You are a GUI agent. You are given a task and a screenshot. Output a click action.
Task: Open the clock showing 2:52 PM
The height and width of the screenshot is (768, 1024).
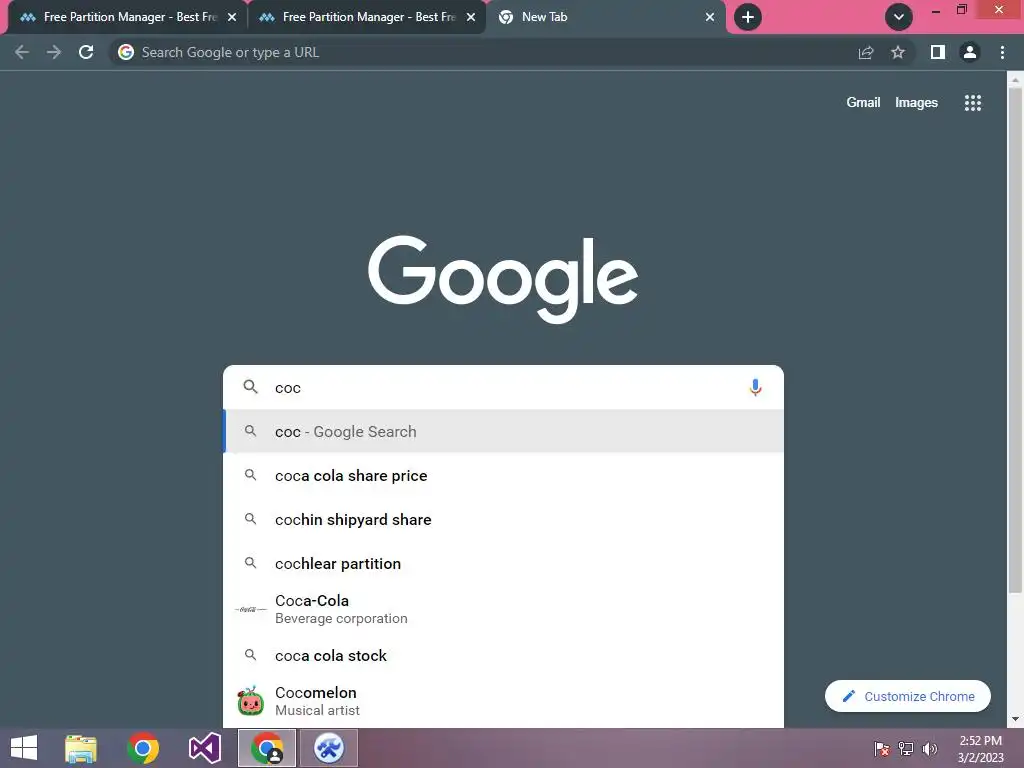980,748
